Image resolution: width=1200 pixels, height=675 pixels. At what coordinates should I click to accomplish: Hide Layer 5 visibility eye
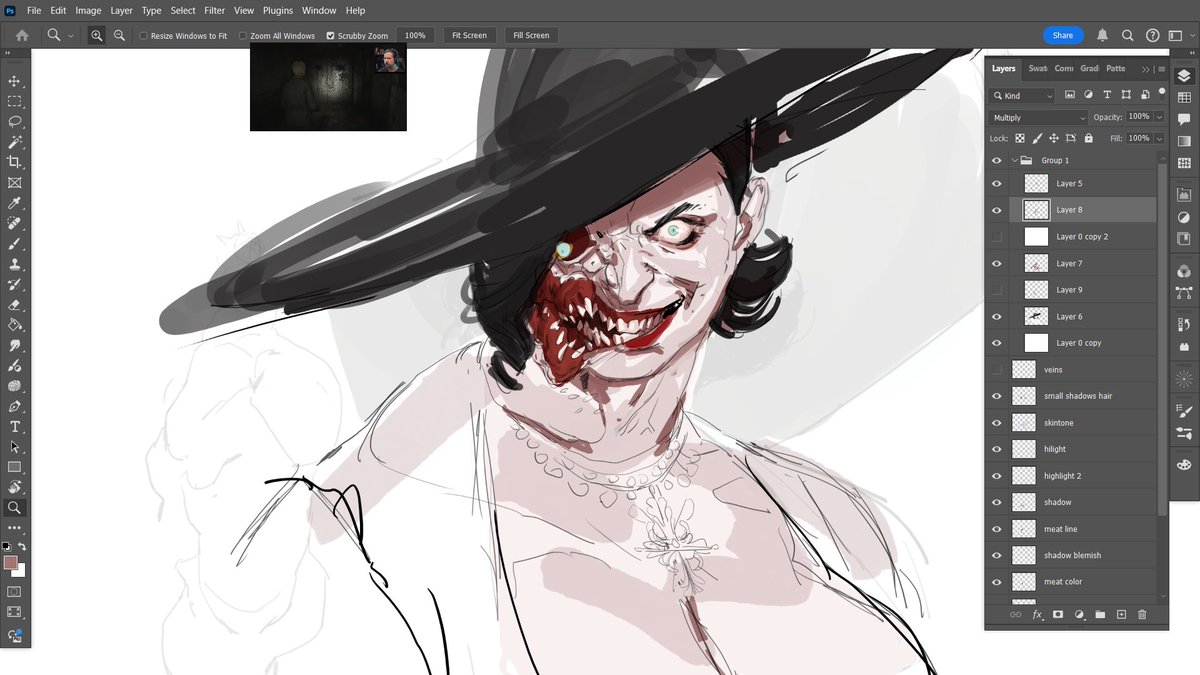996,184
